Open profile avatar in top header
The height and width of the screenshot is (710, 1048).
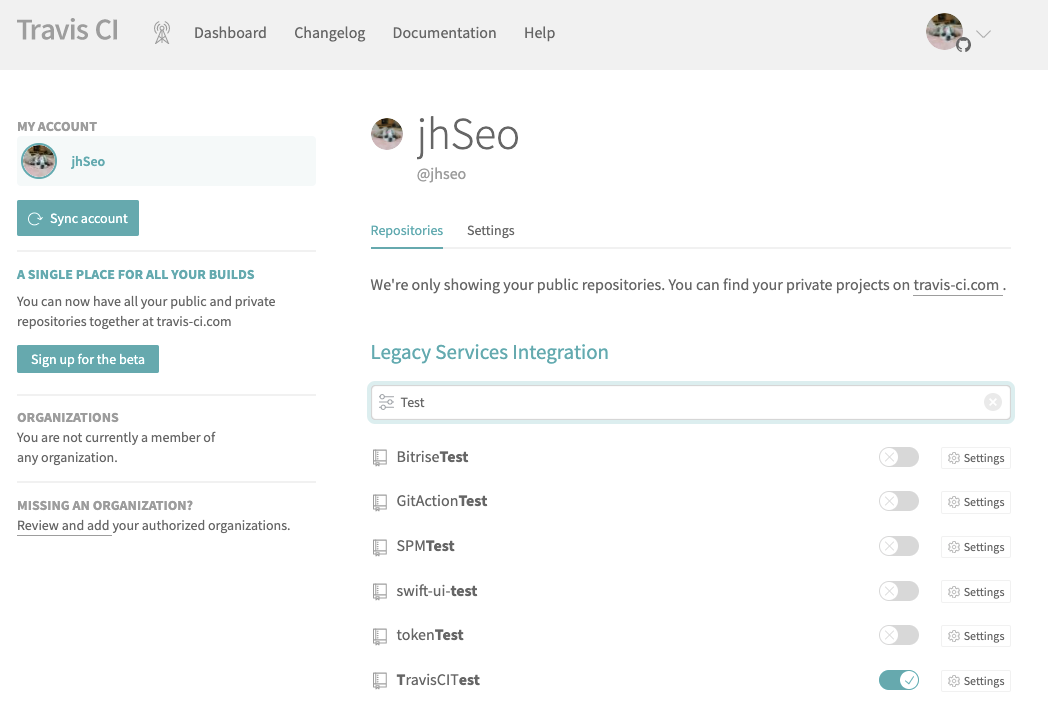944,31
